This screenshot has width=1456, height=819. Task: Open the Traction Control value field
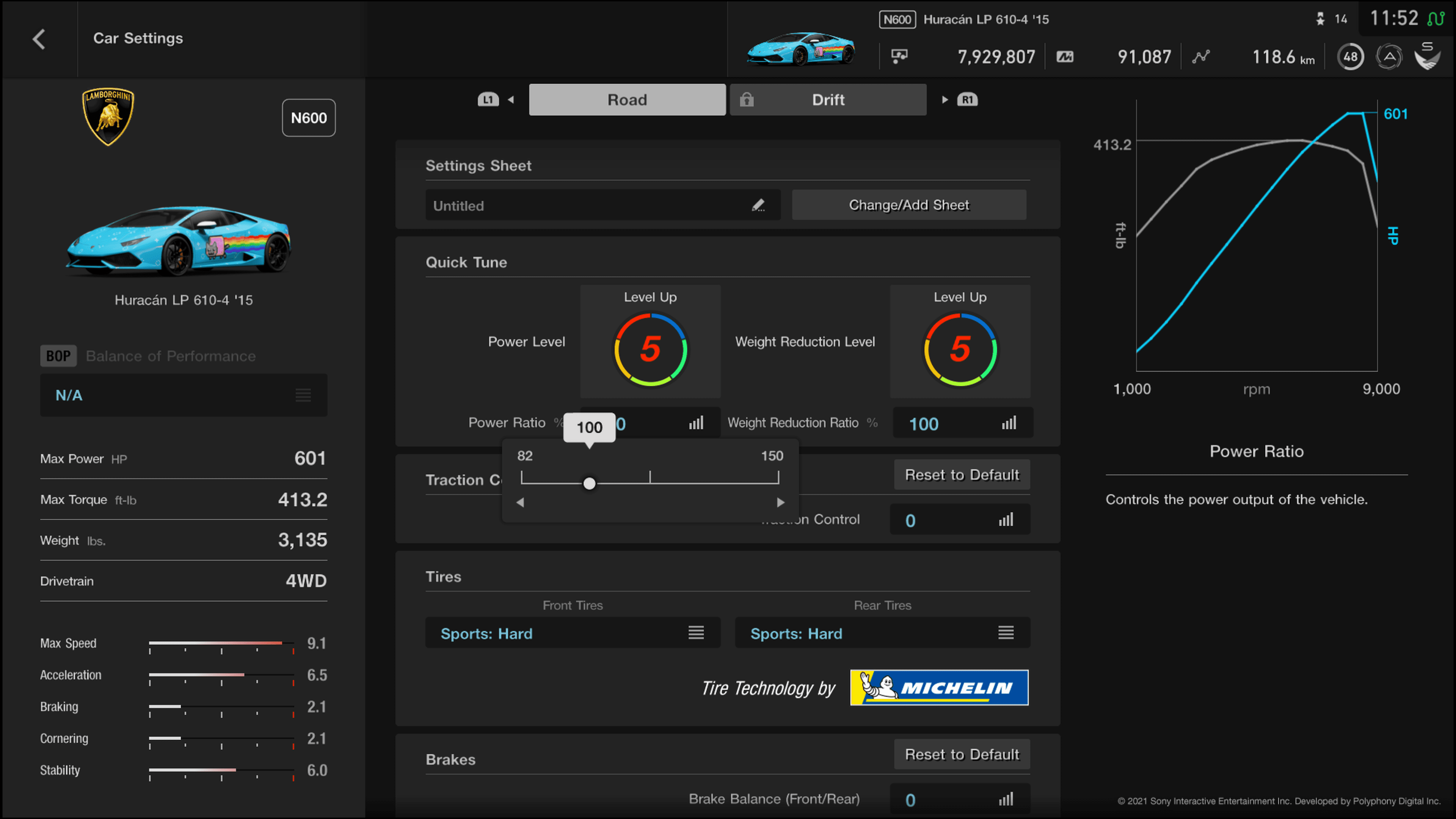coord(960,519)
